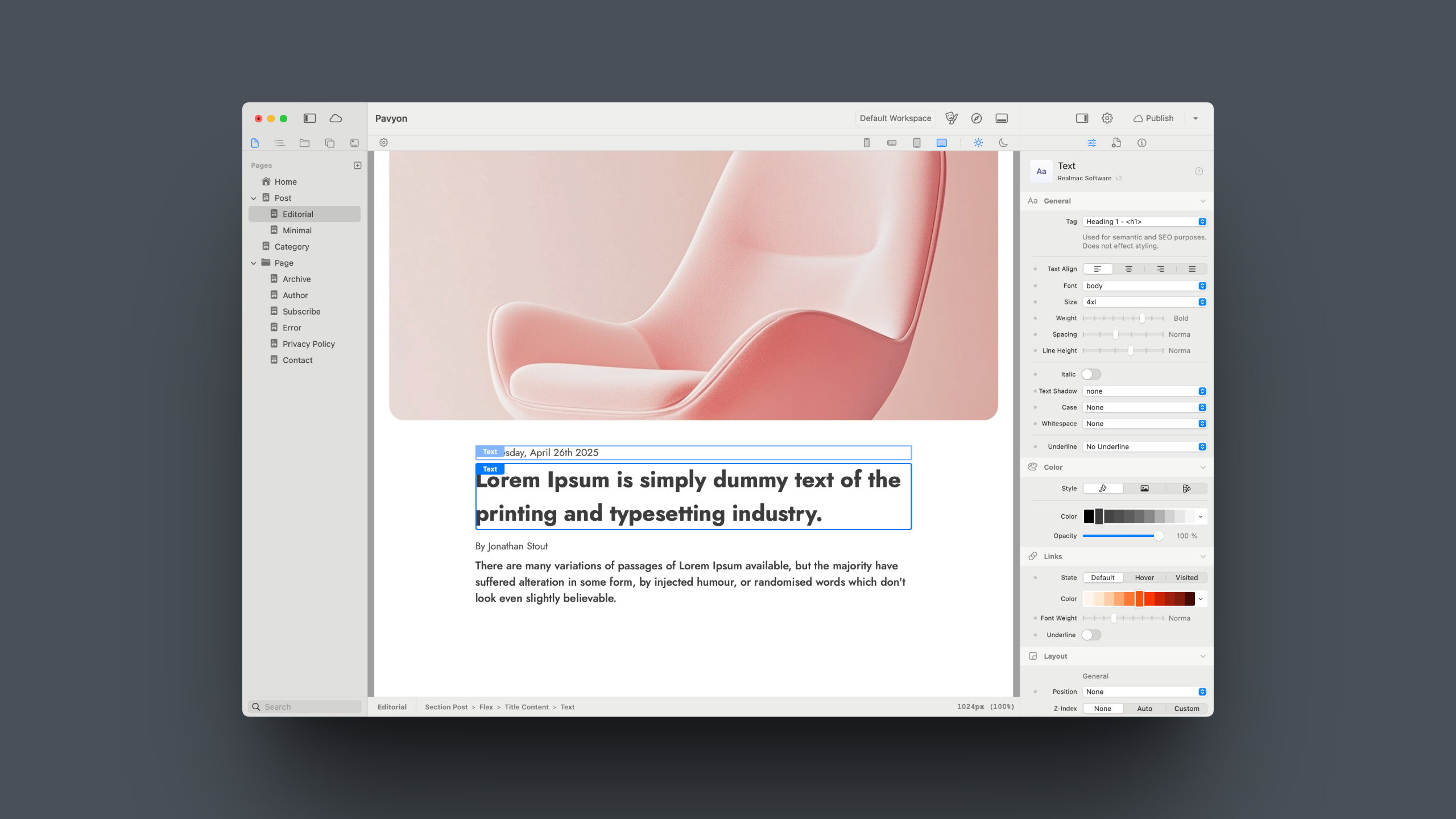Click Title Content in breadcrumb
Viewport: 1456px width, 819px height.
[x=527, y=707]
